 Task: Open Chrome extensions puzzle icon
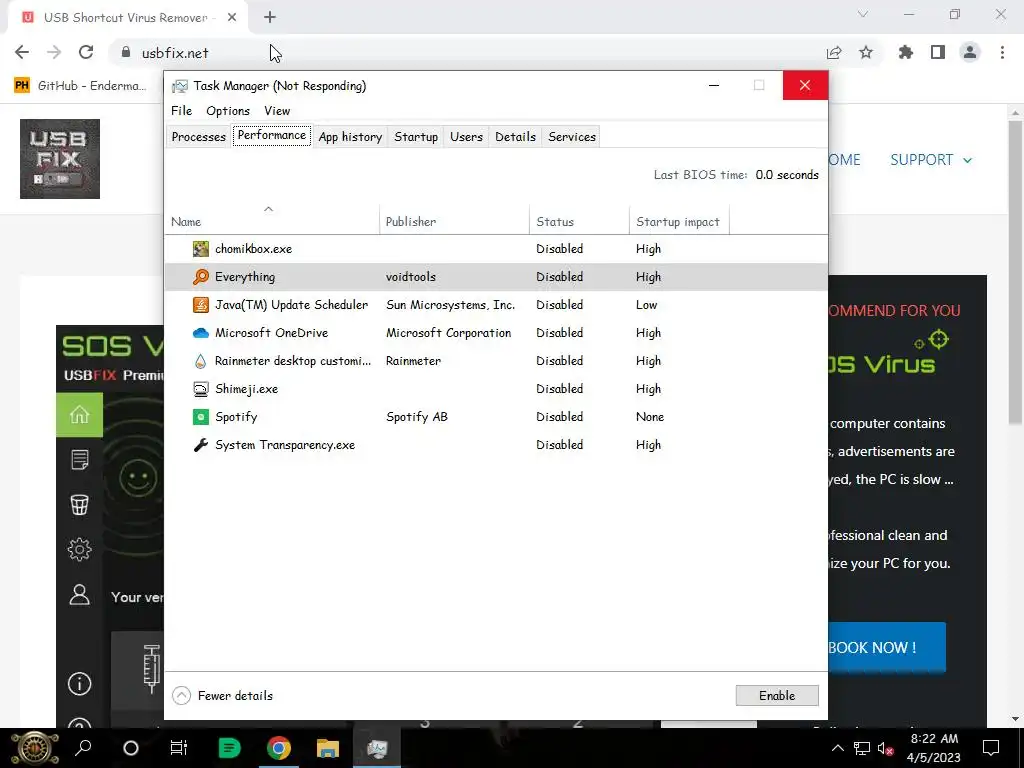point(906,52)
